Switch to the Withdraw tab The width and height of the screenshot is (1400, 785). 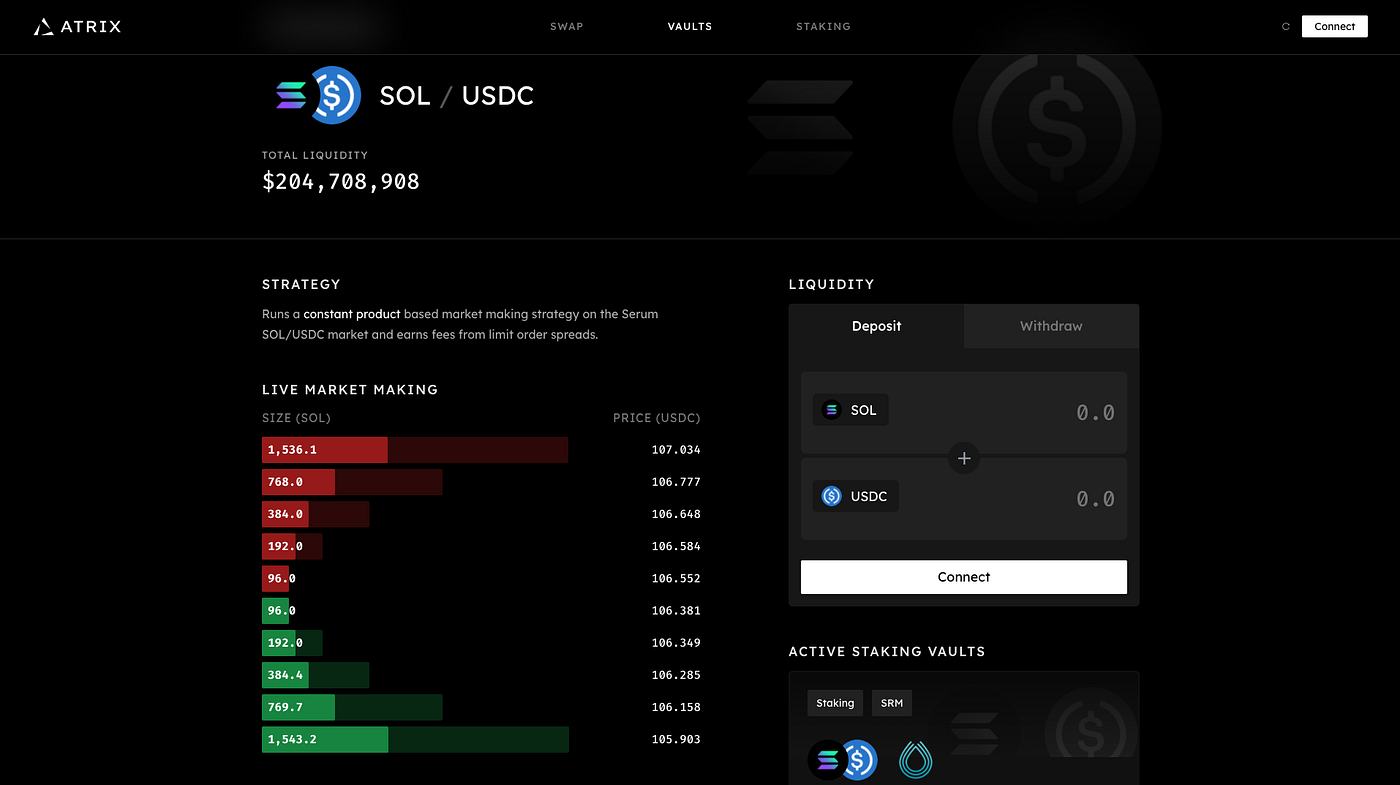pyautogui.click(x=1051, y=326)
